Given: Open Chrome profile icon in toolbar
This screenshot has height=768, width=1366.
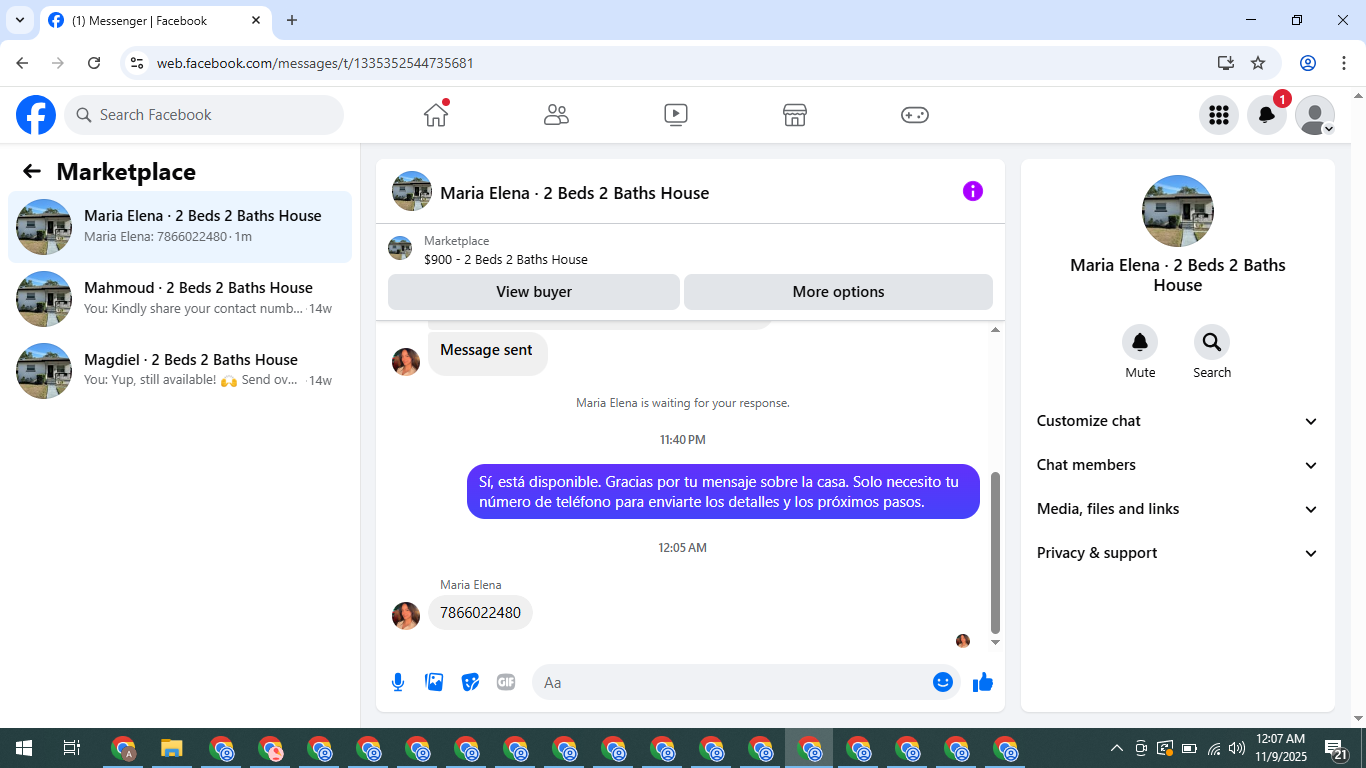Looking at the screenshot, I should pyautogui.click(x=1308, y=63).
